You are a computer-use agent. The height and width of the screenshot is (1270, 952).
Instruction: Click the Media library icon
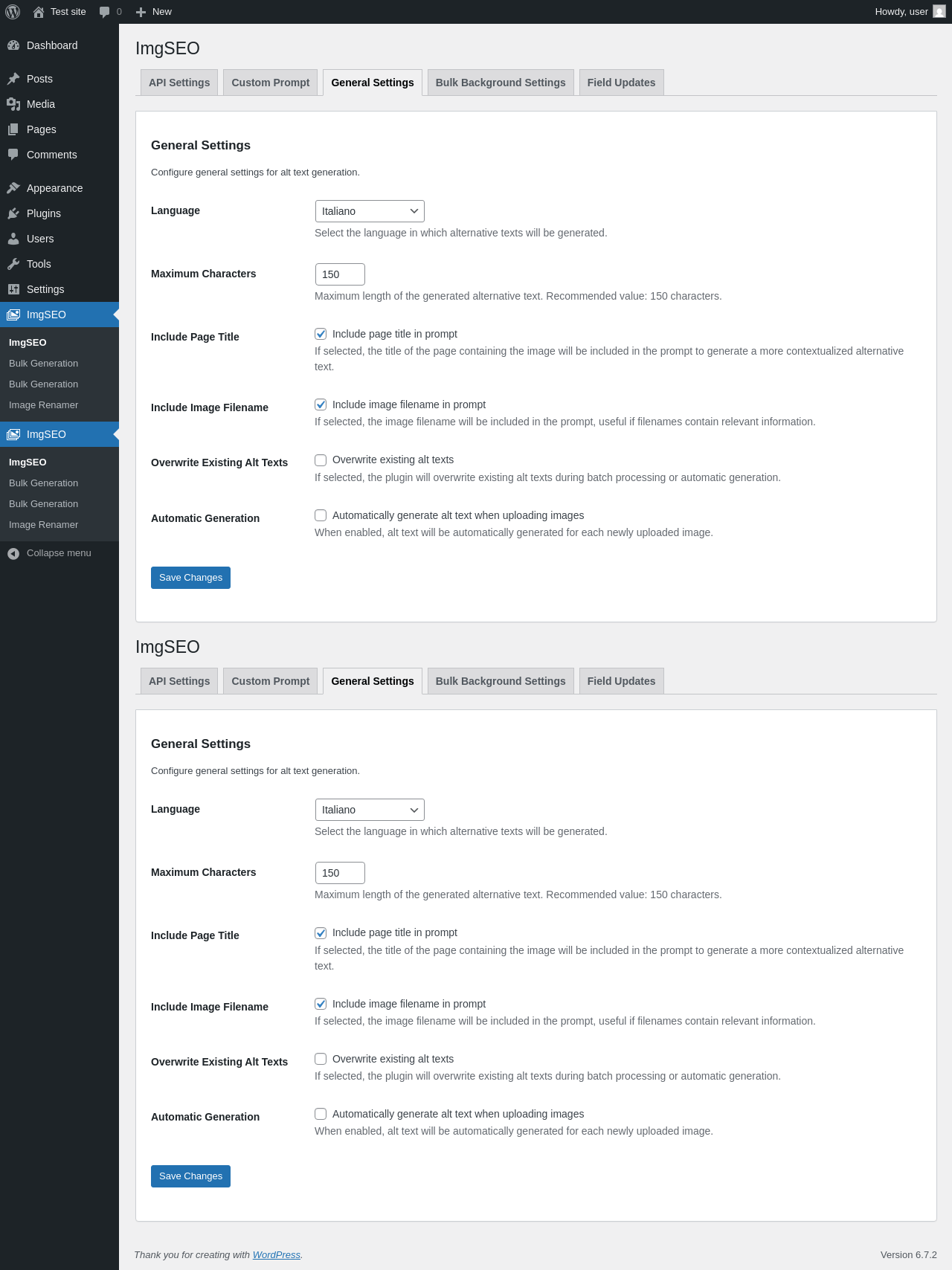point(13,104)
